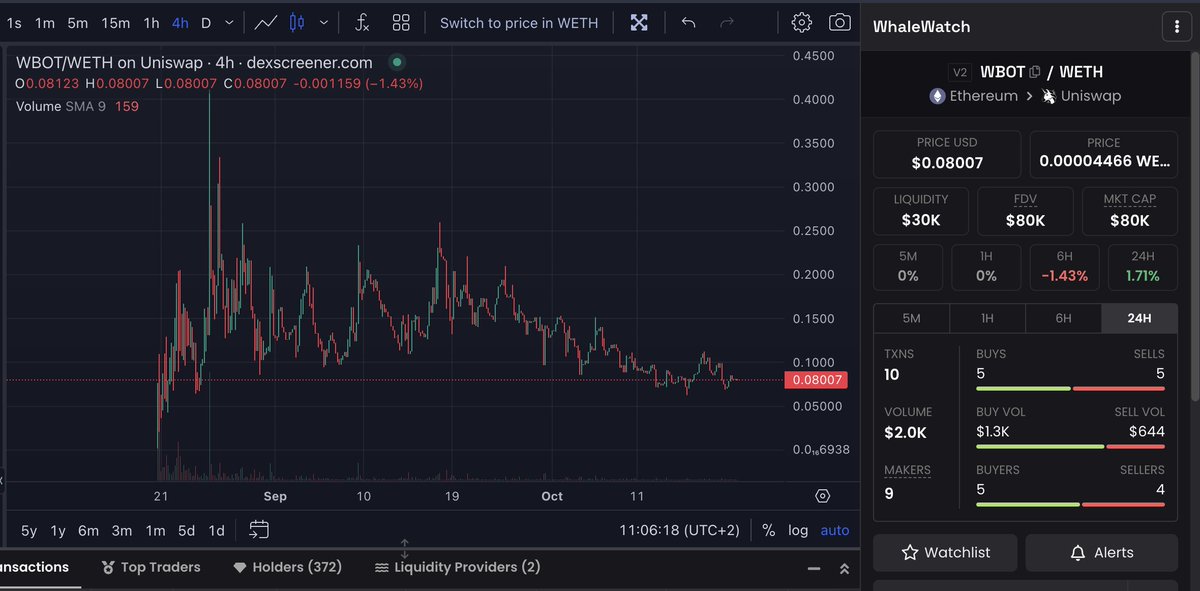1200x591 pixels.
Task: Open the indicators (fx) tool
Action: 362,22
